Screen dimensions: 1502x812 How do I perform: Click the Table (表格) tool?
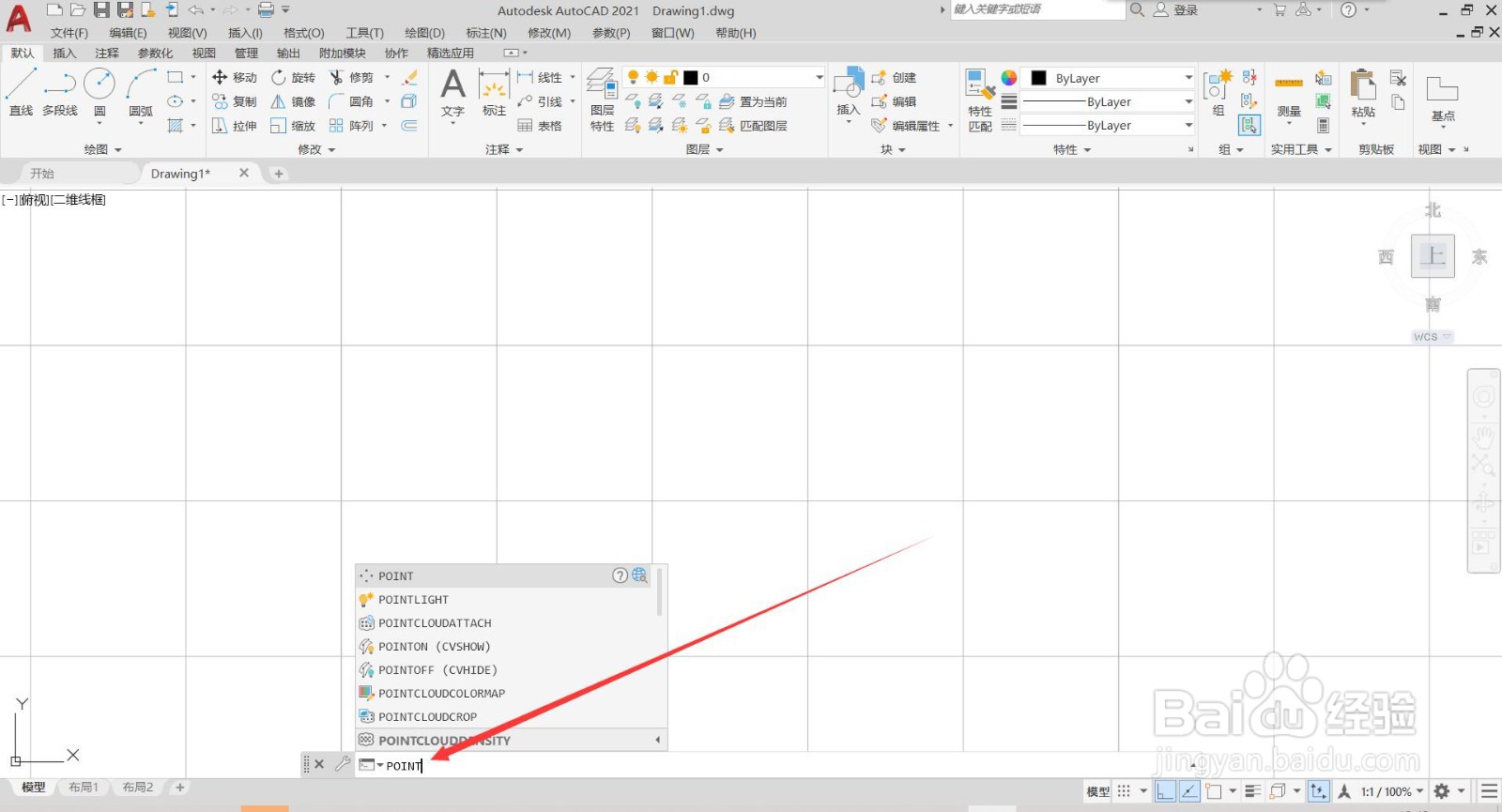point(540,126)
